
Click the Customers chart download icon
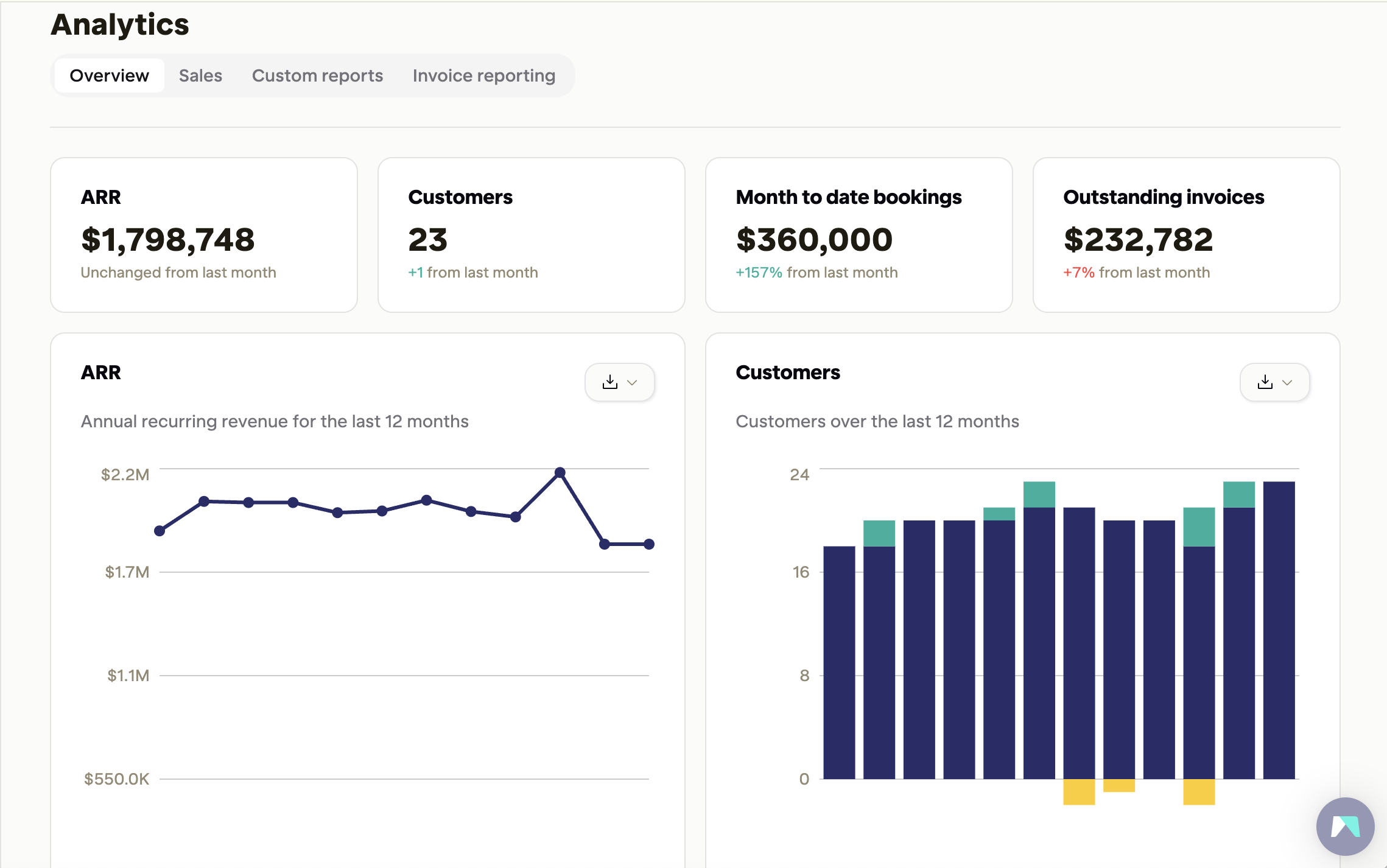[x=1265, y=382]
